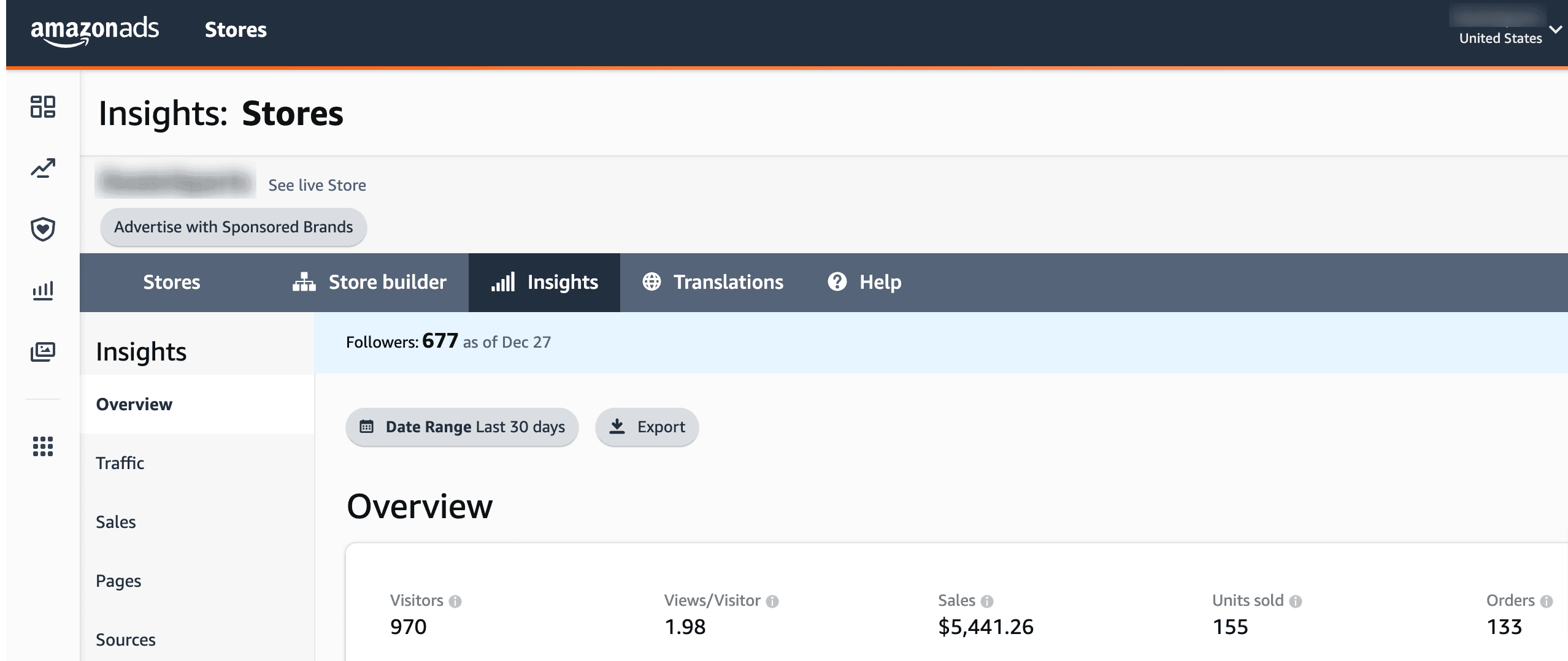Click the Help question mark icon
Image resolution: width=1568 pixels, height=661 pixels.
pyautogui.click(x=837, y=281)
